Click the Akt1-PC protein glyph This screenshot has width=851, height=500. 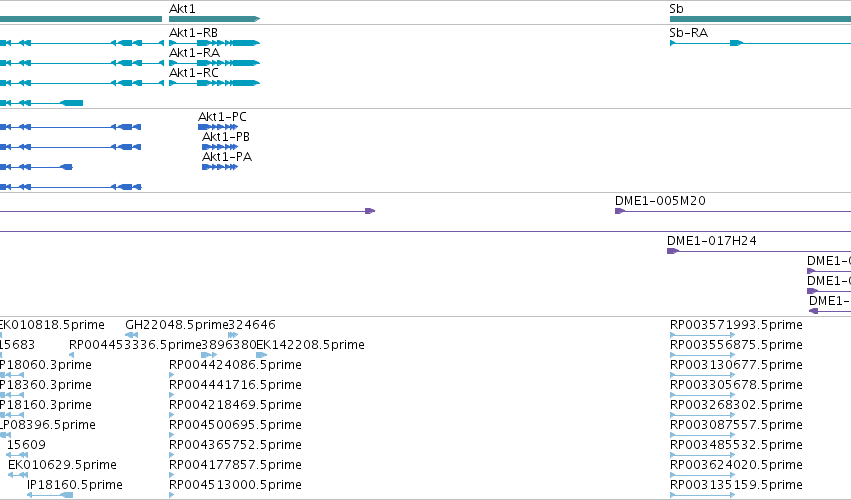pyautogui.click(x=218, y=127)
